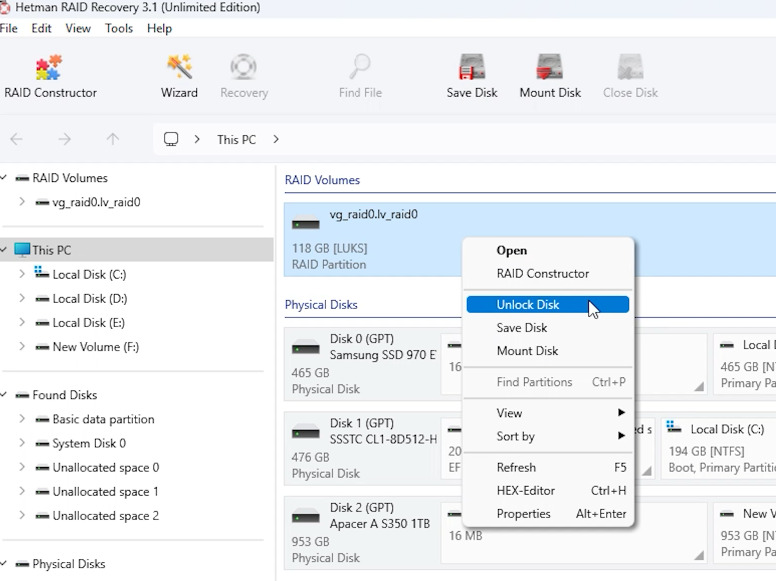This screenshot has width=776, height=581.
Task: Select New Volume (F:) in tree
Action: pyautogui.click(x=96, y=347)
